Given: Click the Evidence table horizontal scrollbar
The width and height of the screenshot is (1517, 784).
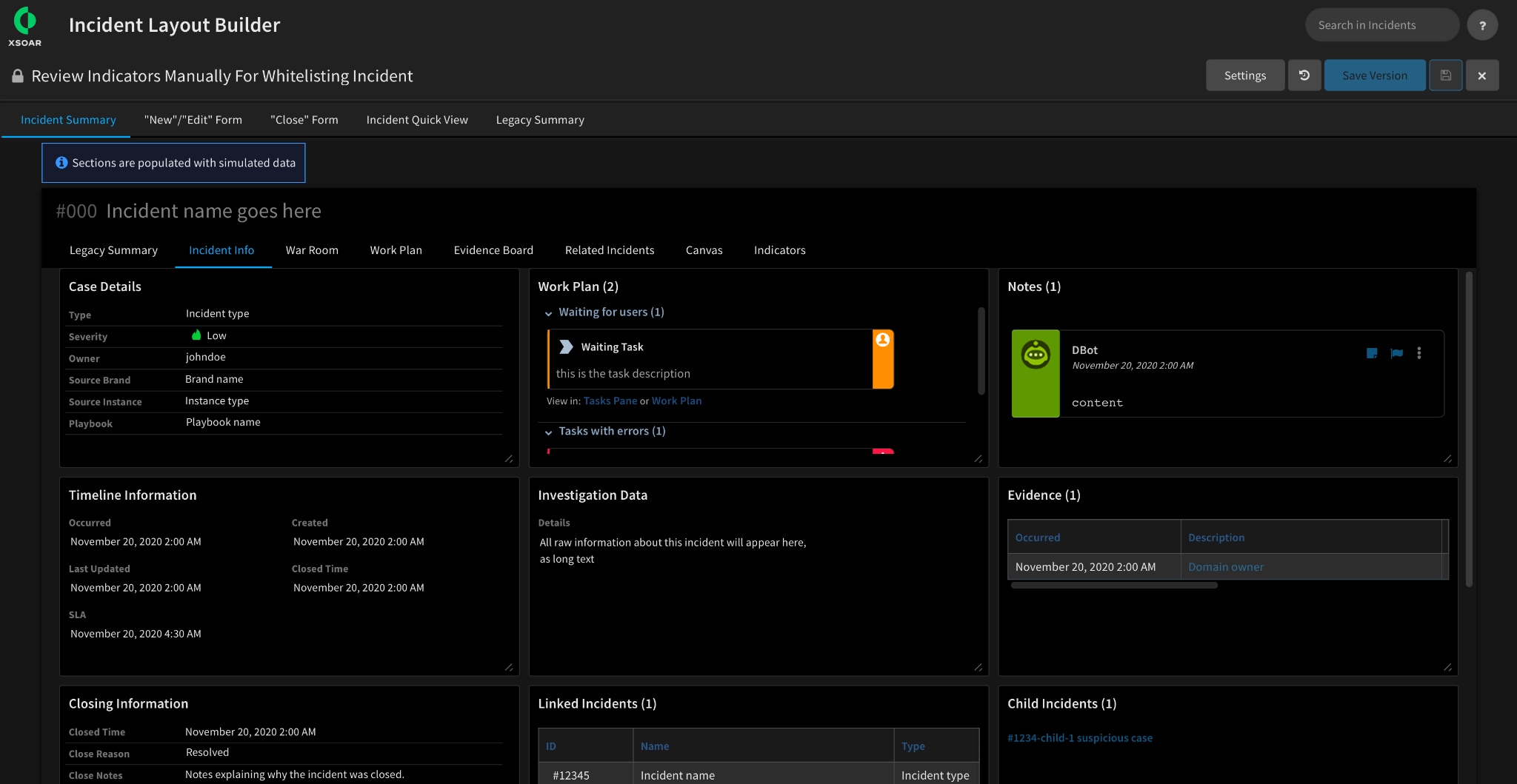Looking at the screenshot, I should coord(1114,586).
